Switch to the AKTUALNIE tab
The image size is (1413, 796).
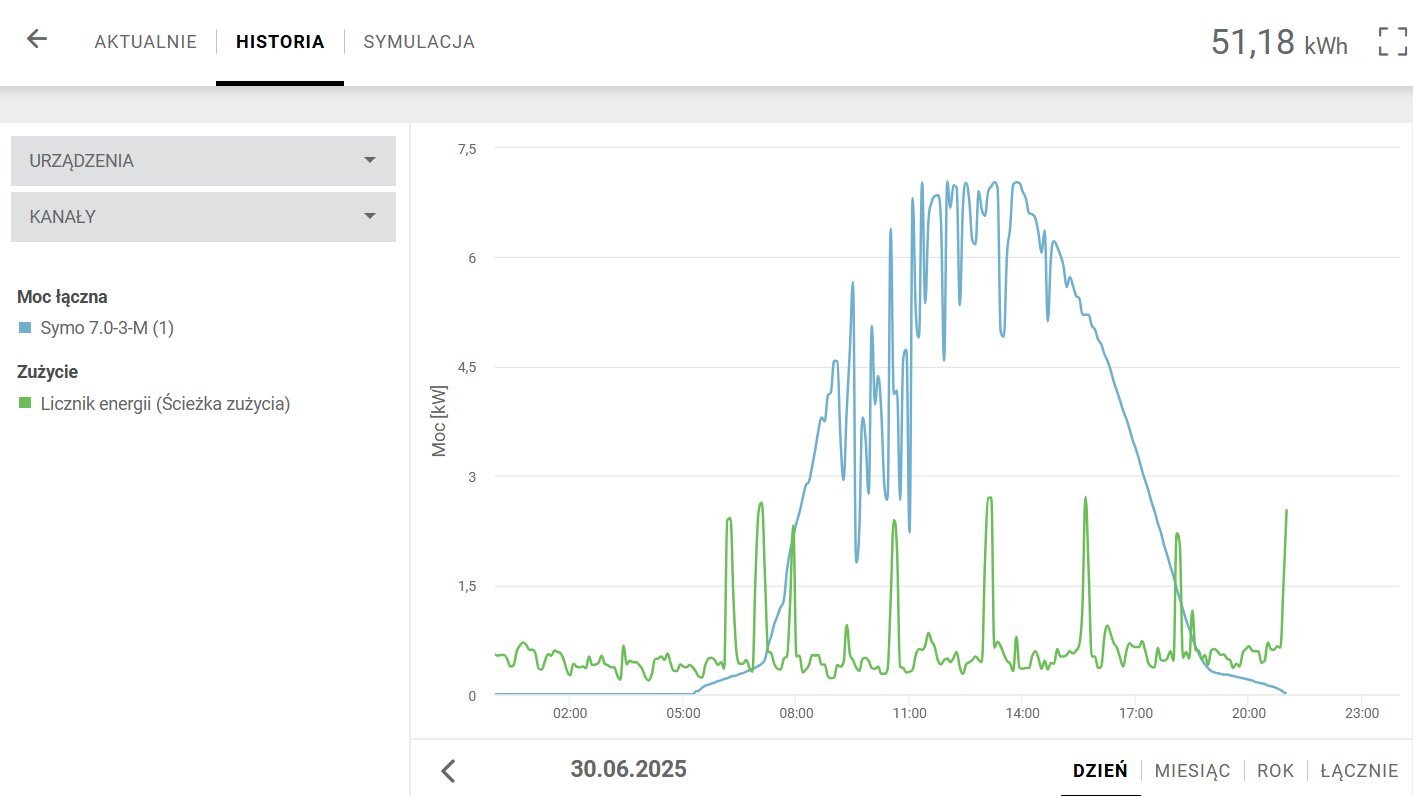click(145, 42)
